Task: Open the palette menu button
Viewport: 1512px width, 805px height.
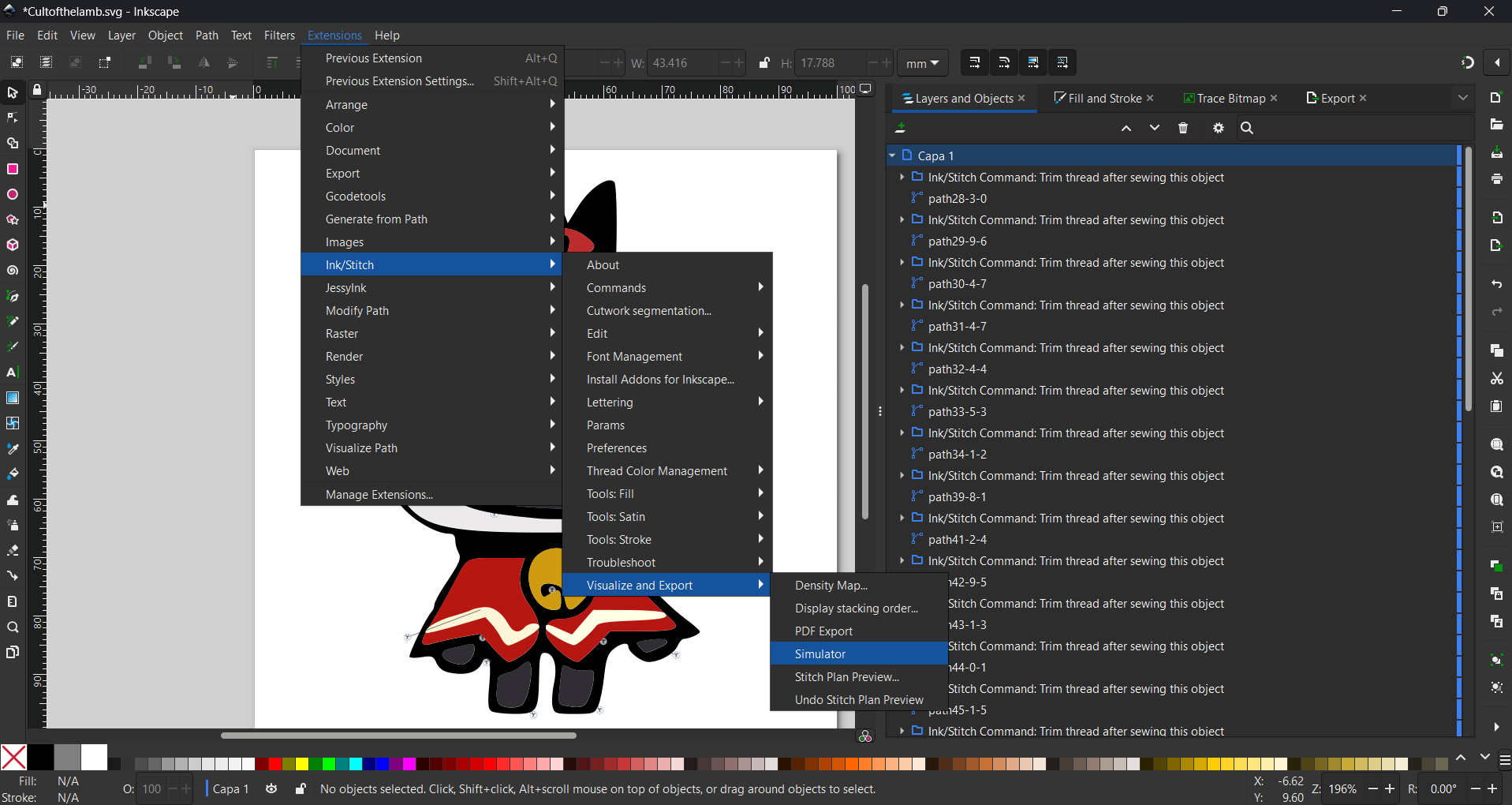Action: pyautogui.click(x=1505, y=761)
